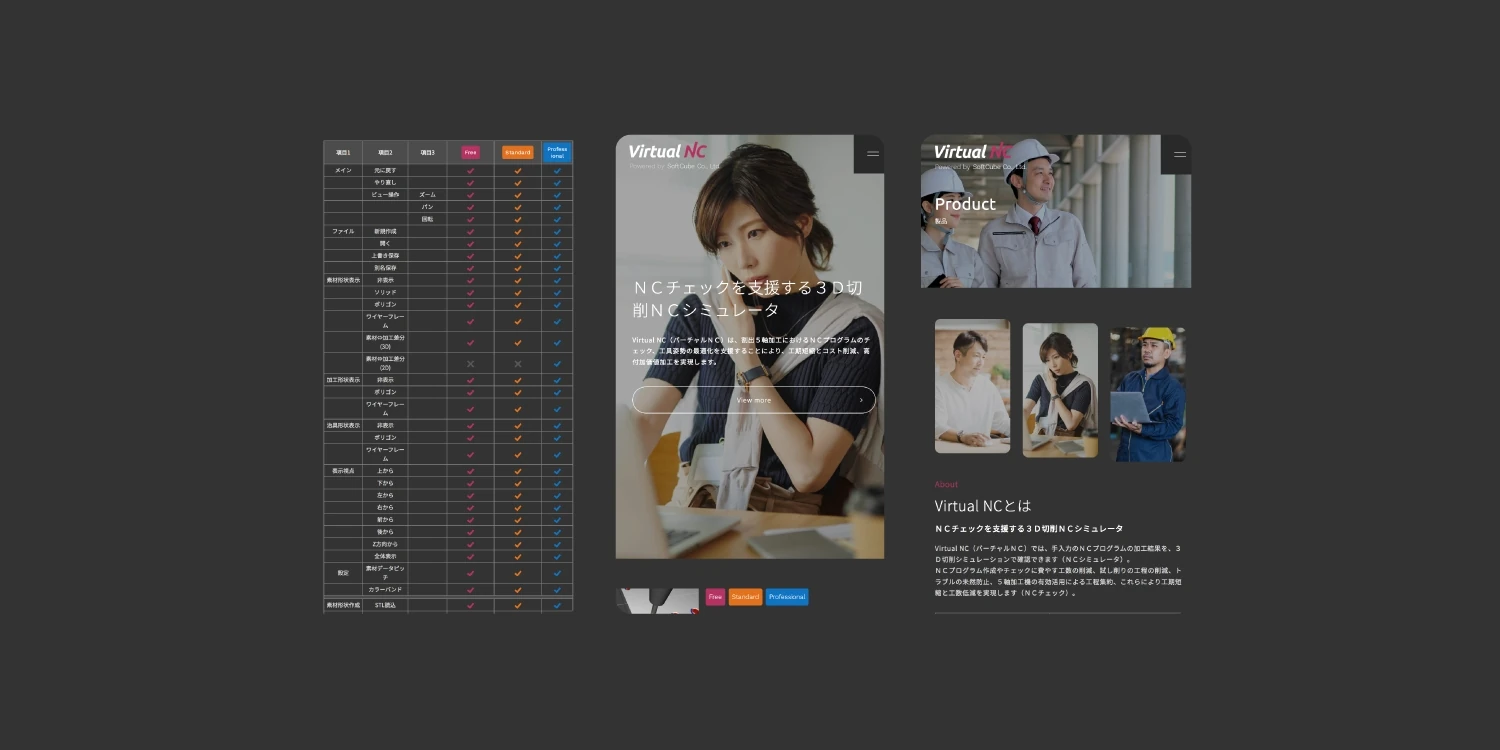Click gray X for Free 2D difference row
Screen dimensions: 1500x750
[470, 364]
